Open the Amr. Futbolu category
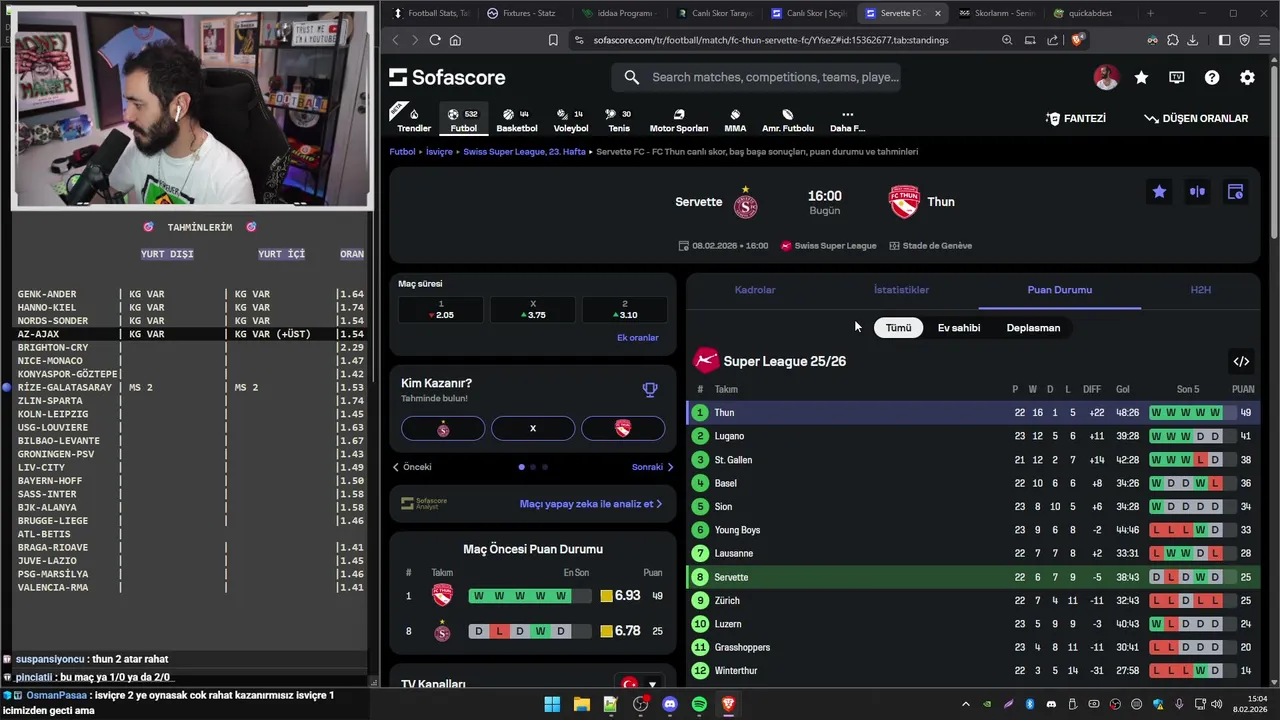Screen dimensions: 1280x720 [788, 119]
